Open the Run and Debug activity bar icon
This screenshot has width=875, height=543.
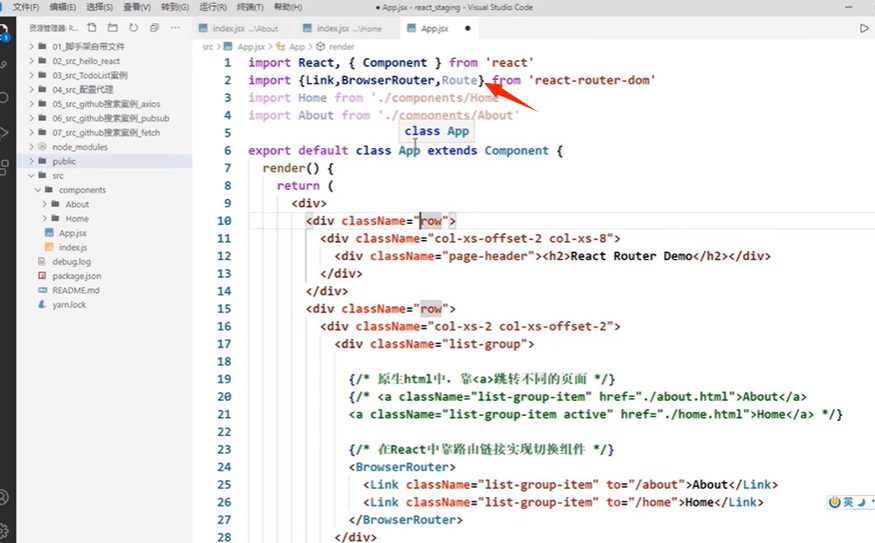point(4,132)
